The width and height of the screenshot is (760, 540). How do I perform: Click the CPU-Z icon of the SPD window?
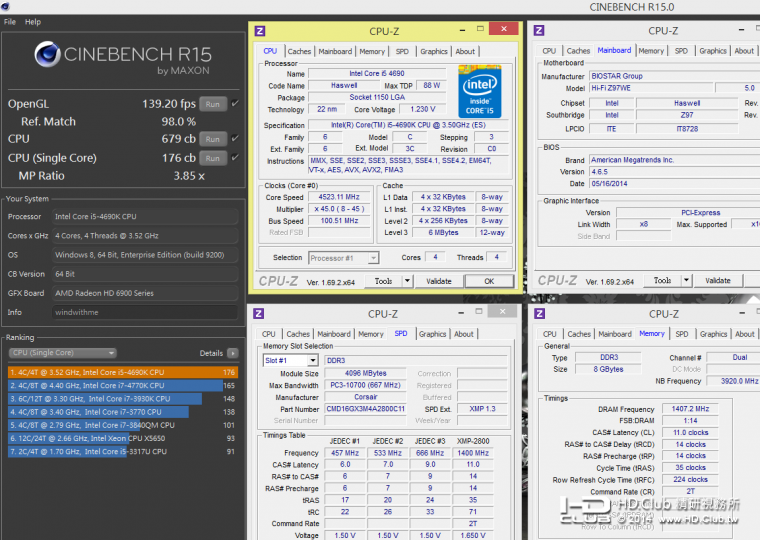coord(260,314)
